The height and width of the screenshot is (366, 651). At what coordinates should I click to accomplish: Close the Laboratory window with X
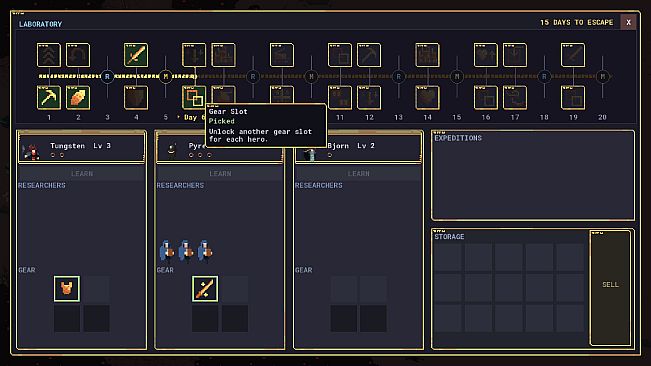(628, 22)
